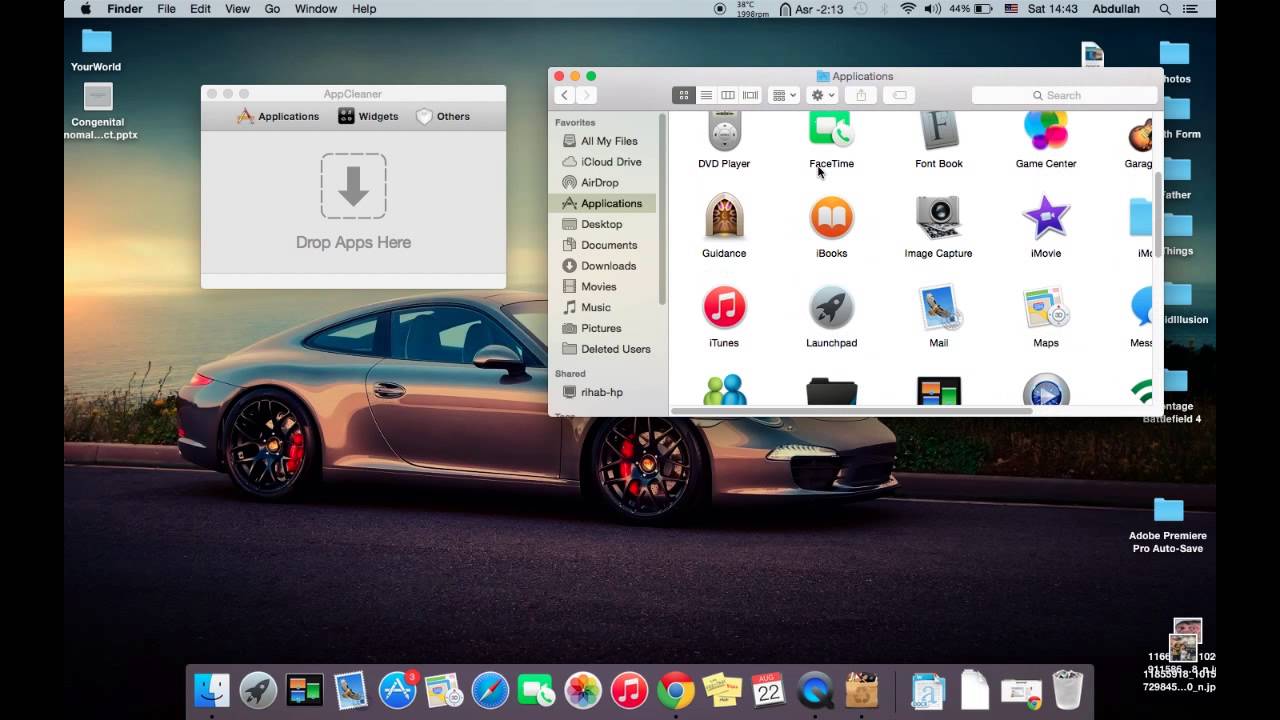Select the iBooks app icon
This screenshot has height=720, width=1280.
[x=831, y=216]
